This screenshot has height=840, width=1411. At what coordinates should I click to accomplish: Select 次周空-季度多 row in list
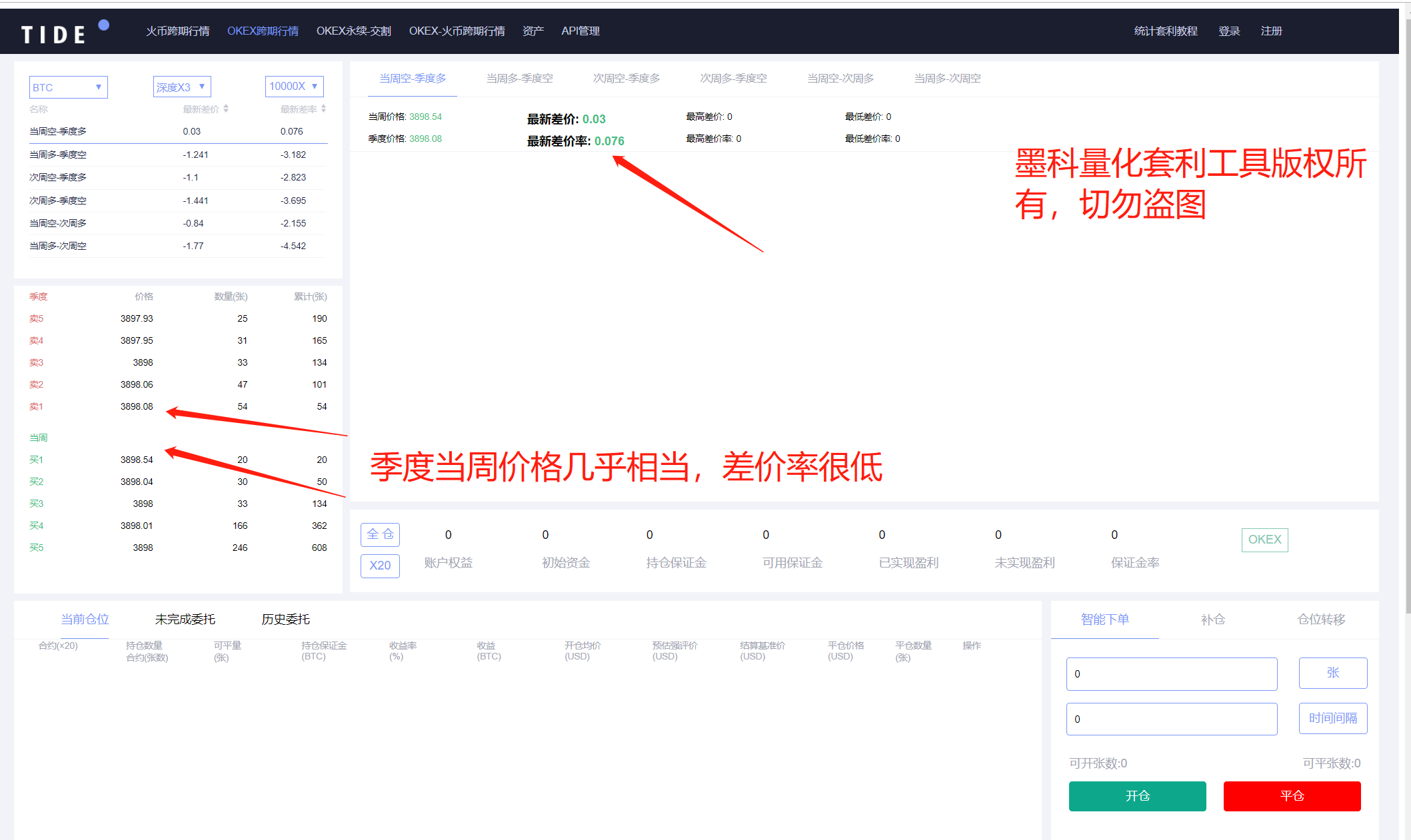click(178, 177)
